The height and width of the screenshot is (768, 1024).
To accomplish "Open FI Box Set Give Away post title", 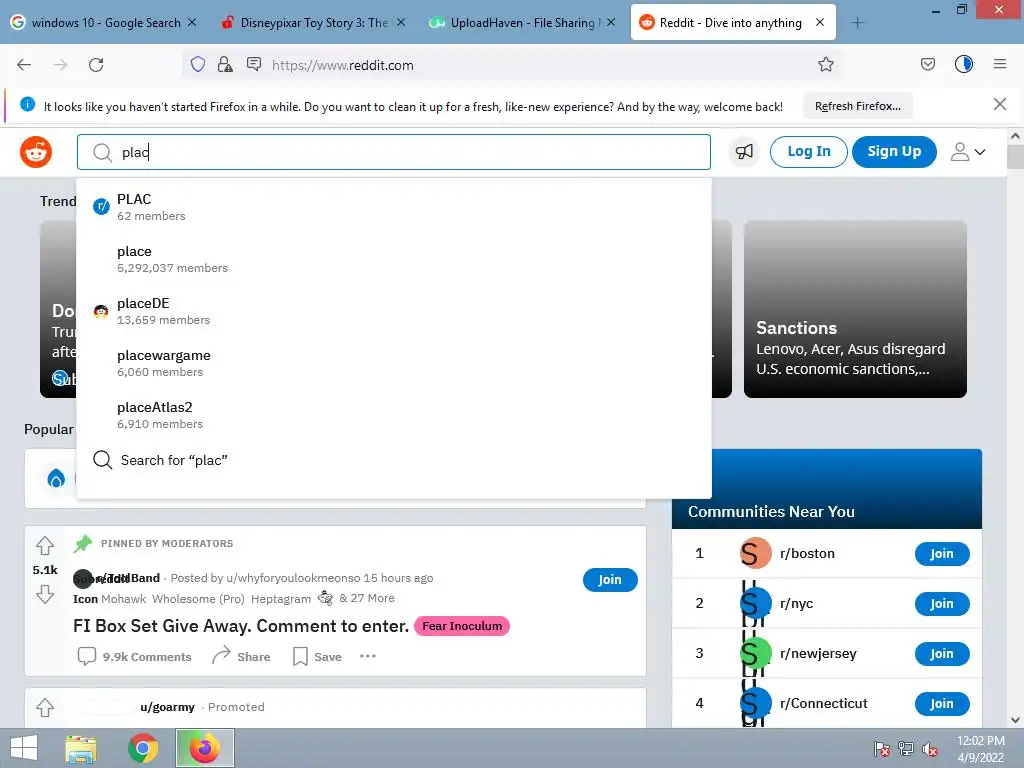I will pyautogui.click(x=241, y=626).
